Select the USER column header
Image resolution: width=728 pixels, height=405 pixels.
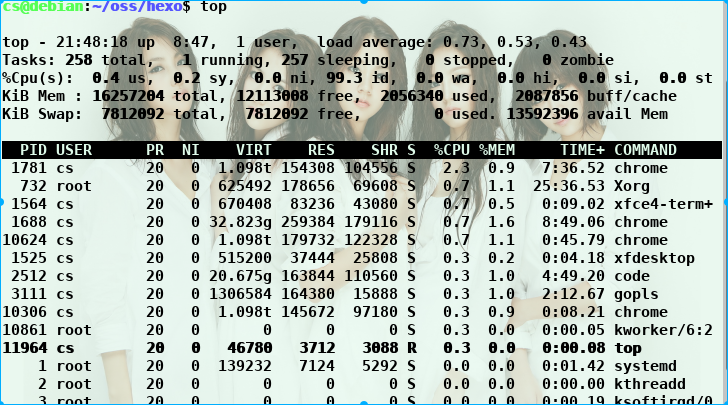pyautogui.click(x=75, y=150)
